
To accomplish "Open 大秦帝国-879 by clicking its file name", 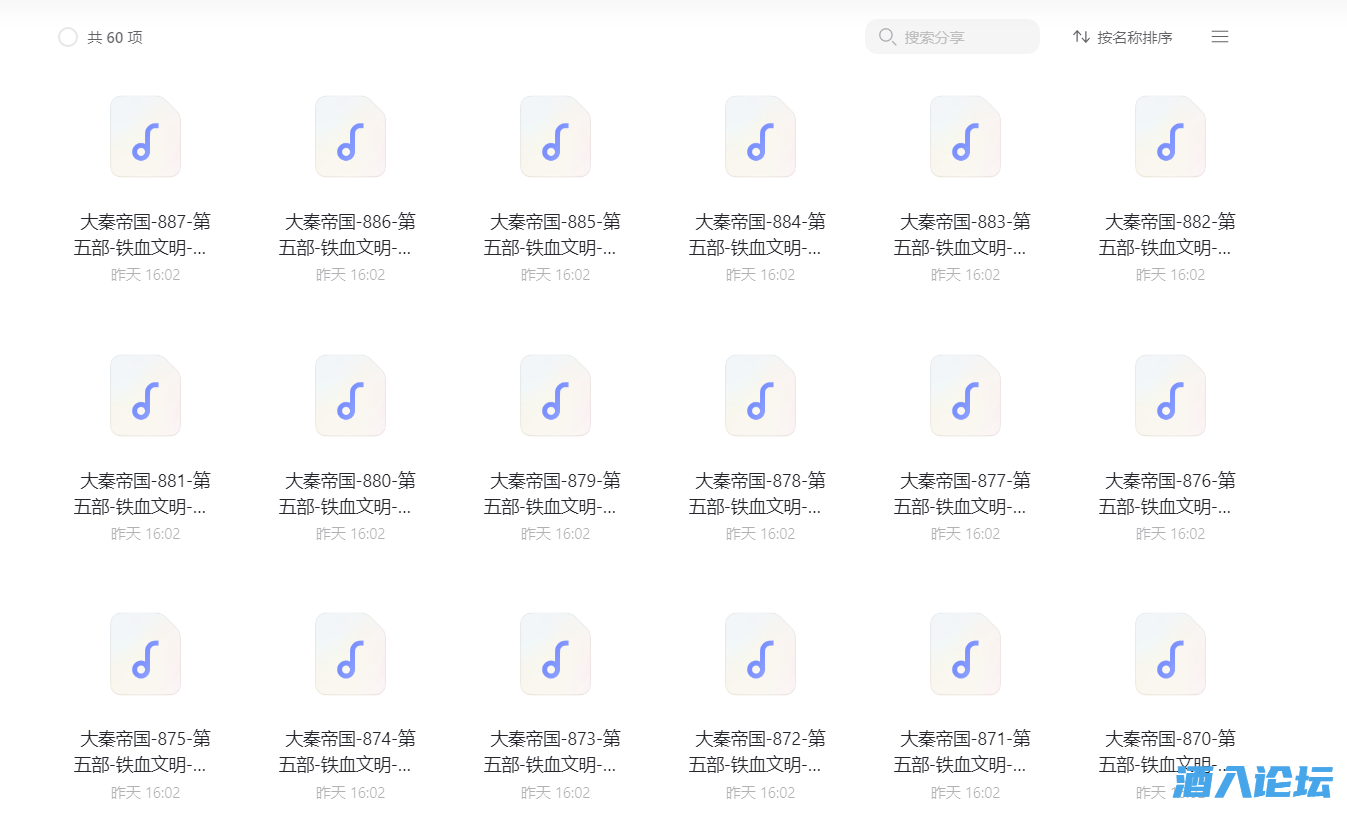I will (x=555, y=493).
